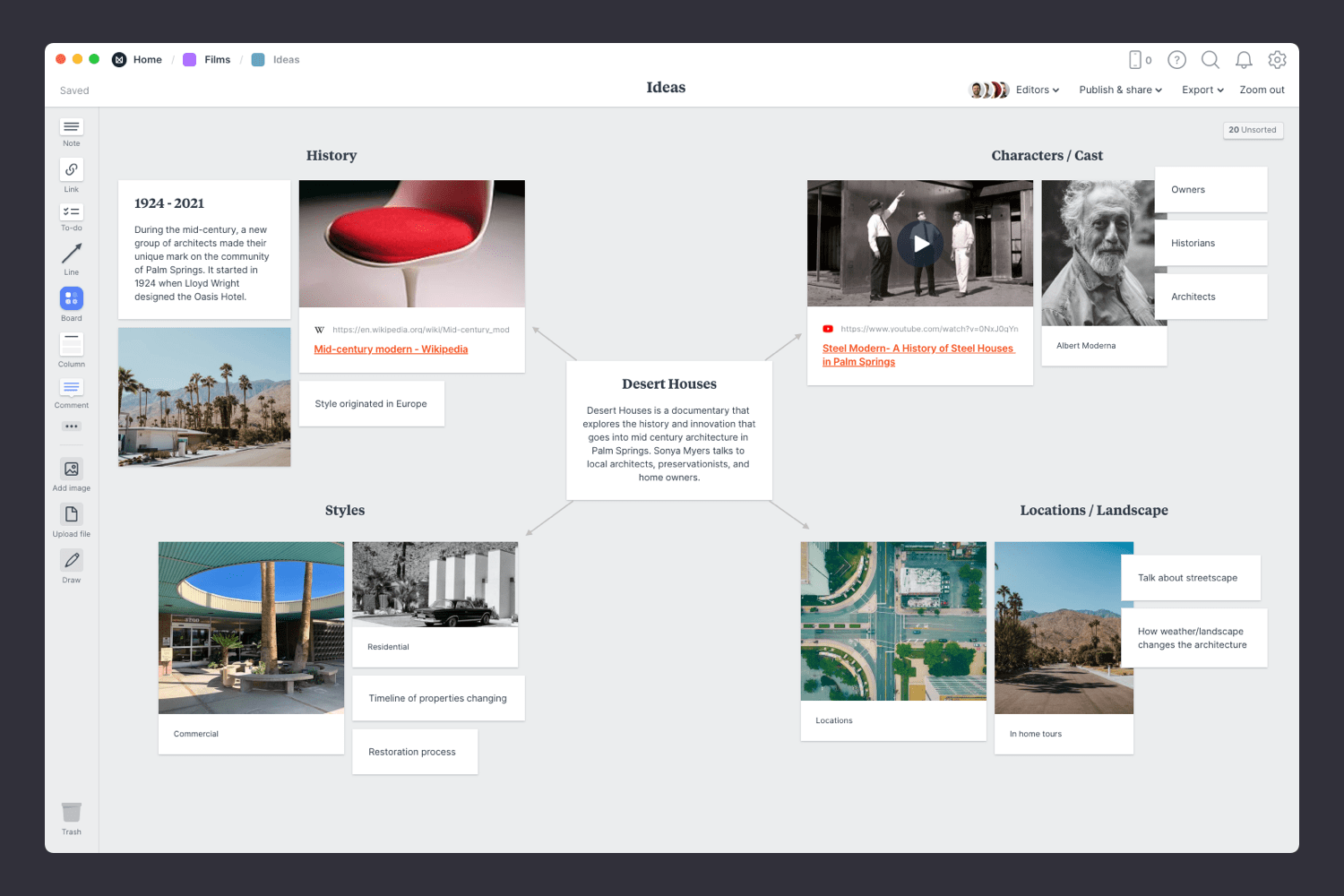
Task: Play the Steel Modern video
Action: [920, 243]
